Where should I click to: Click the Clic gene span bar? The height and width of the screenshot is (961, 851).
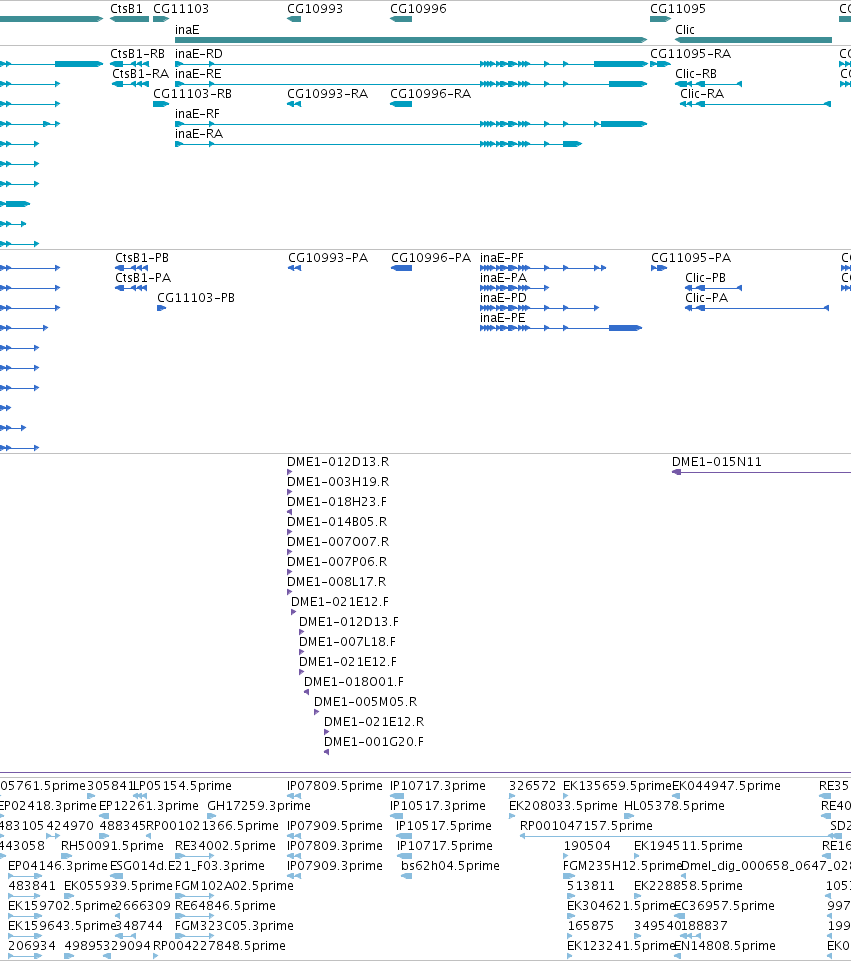tap(753, 40)
